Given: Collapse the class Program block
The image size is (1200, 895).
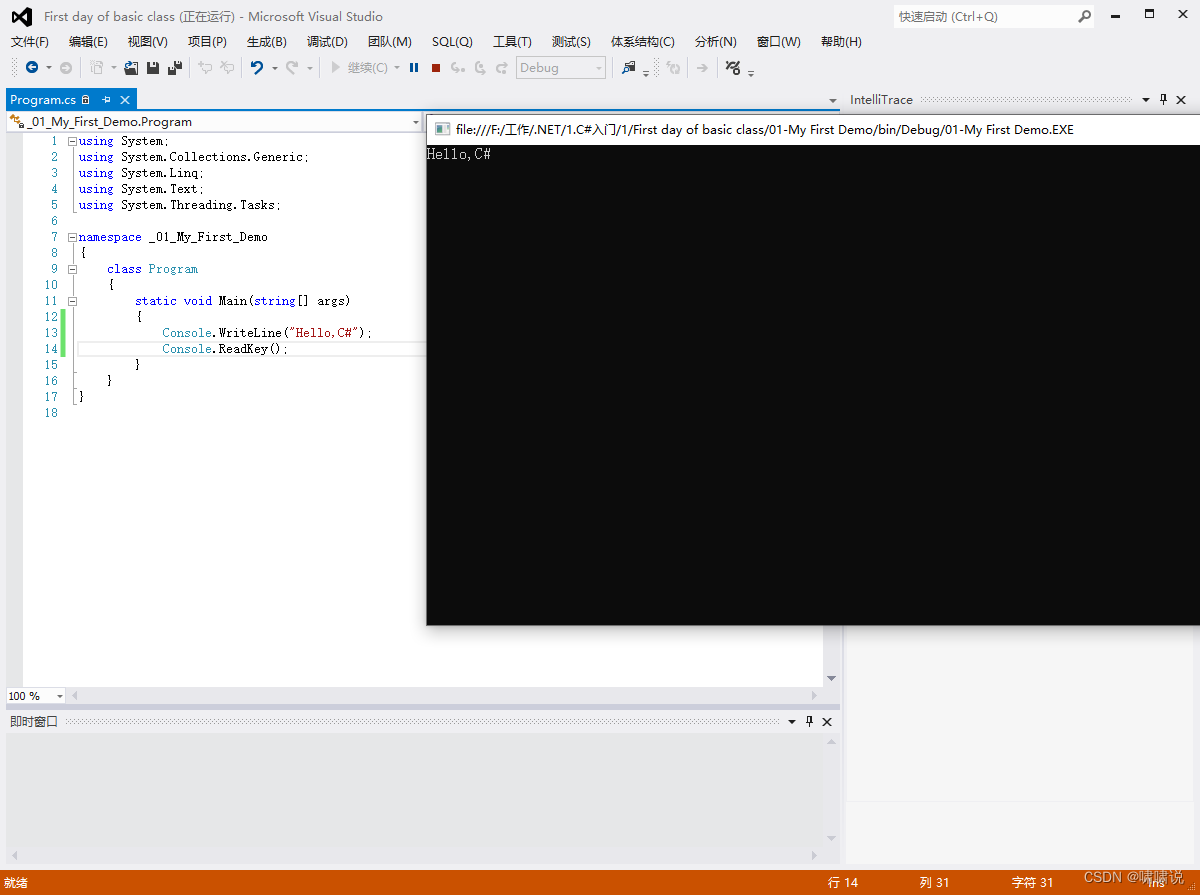Looking at the screenshot, I should coord(72,269).
